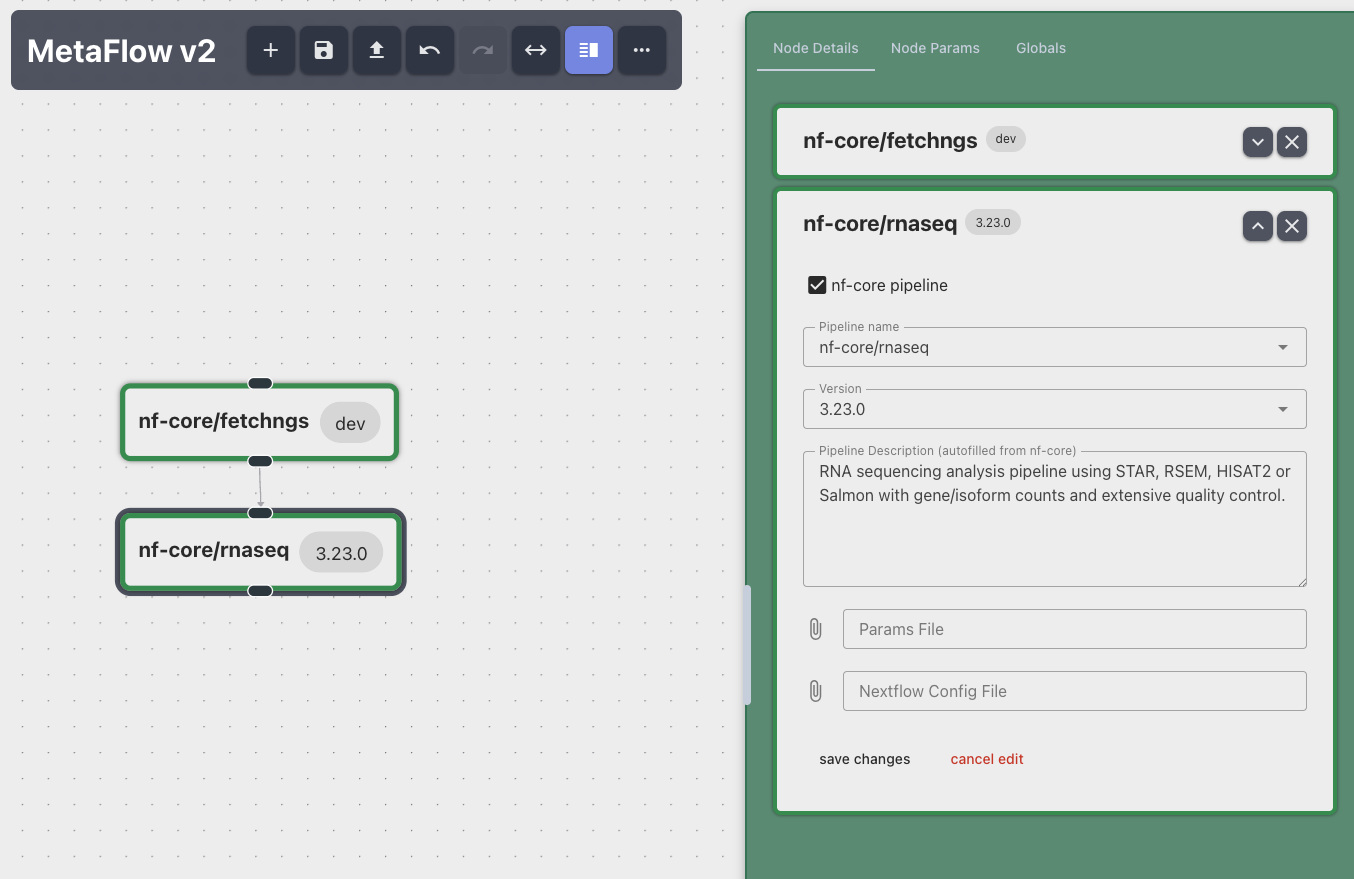Undo the last action
Image resolution: width=1354 pixels, height=879 pixels.
click(430, 50)
